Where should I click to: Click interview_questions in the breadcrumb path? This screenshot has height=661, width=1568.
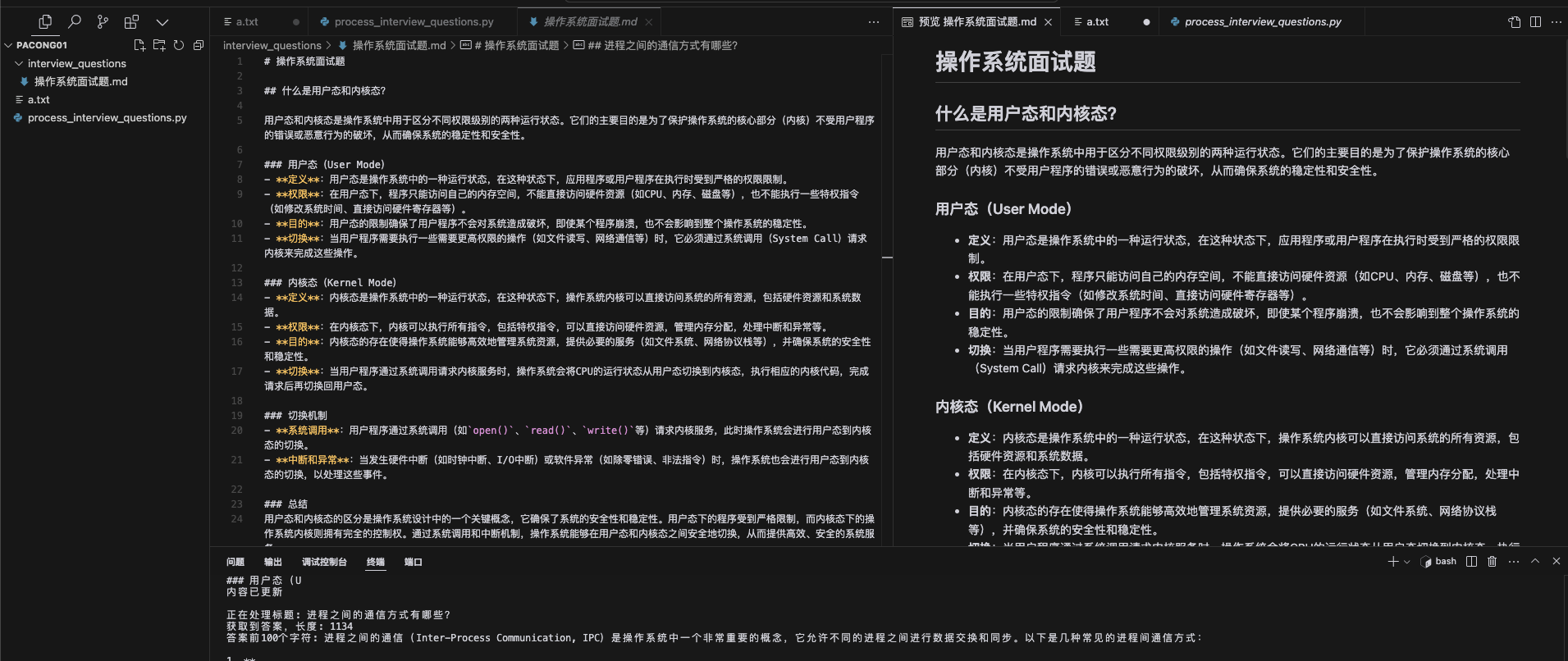(272, 46)
